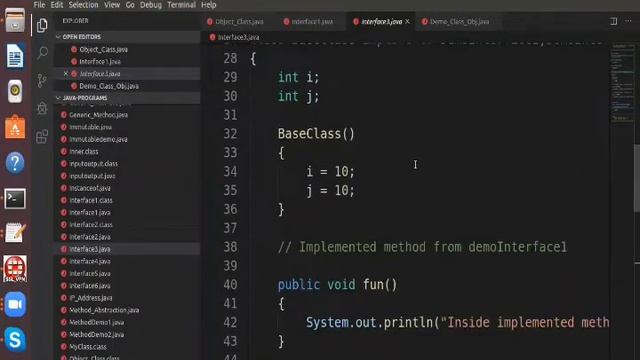640x360 pixels.
Task: Open the Source Control view
Action: coord(42,80)
